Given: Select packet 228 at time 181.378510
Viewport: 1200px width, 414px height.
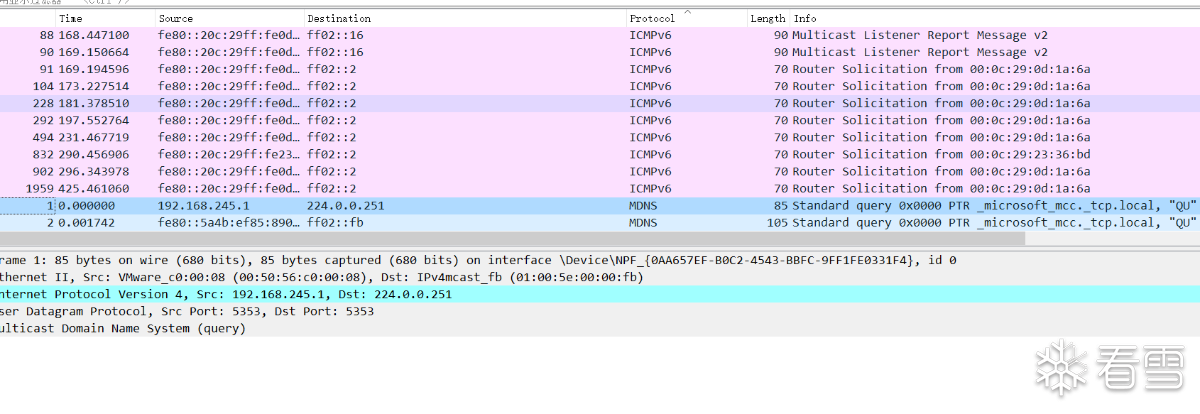Looking at the screenshot, I should click(x=600, y=103).
